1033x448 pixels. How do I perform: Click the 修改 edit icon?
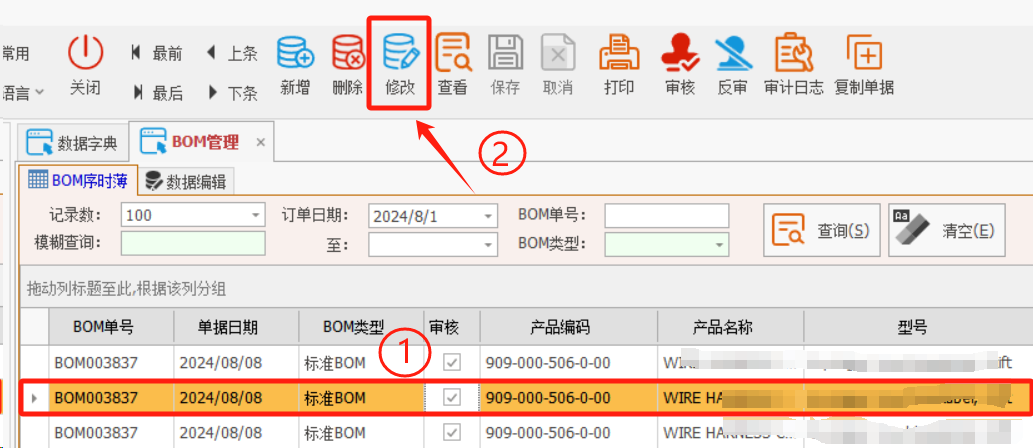[x=401, y=53]
